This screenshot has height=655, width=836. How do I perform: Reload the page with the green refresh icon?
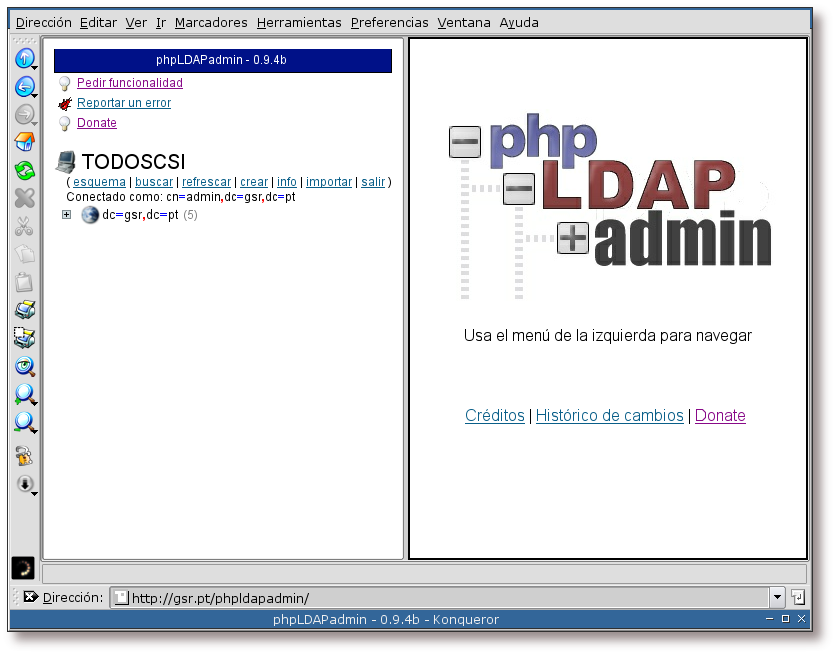click(24, 171)
